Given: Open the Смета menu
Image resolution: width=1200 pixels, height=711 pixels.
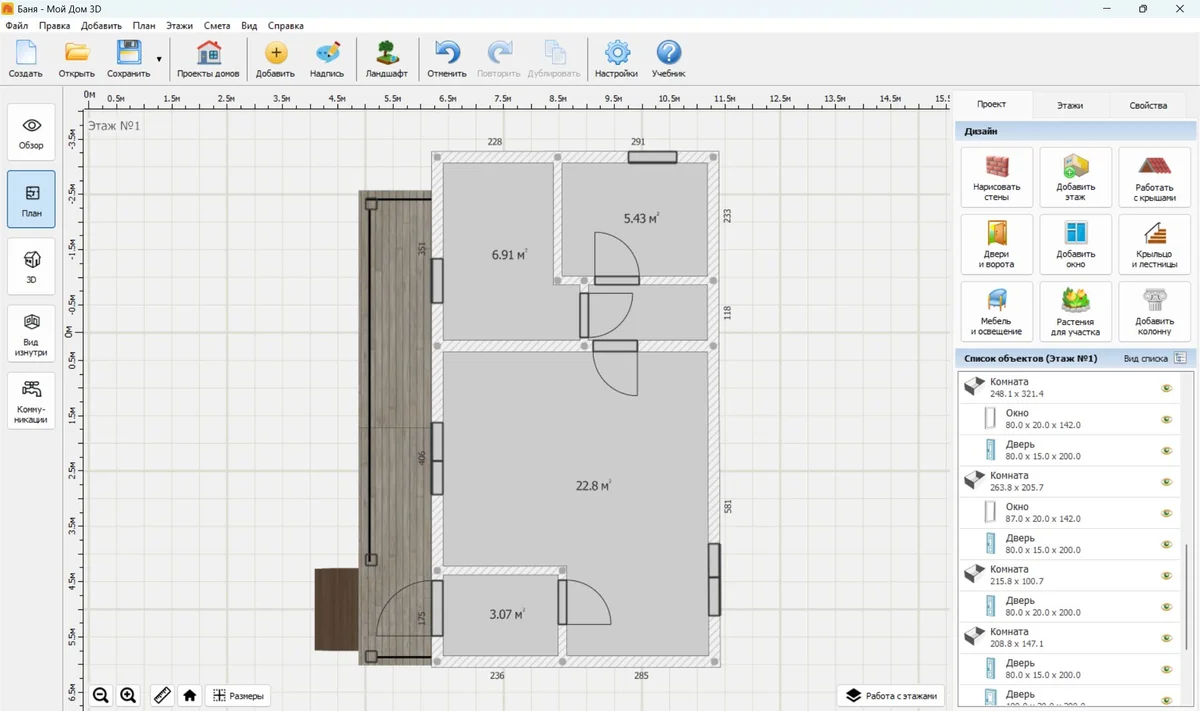Looking at the screenshot, I should [x=215, y=25].
